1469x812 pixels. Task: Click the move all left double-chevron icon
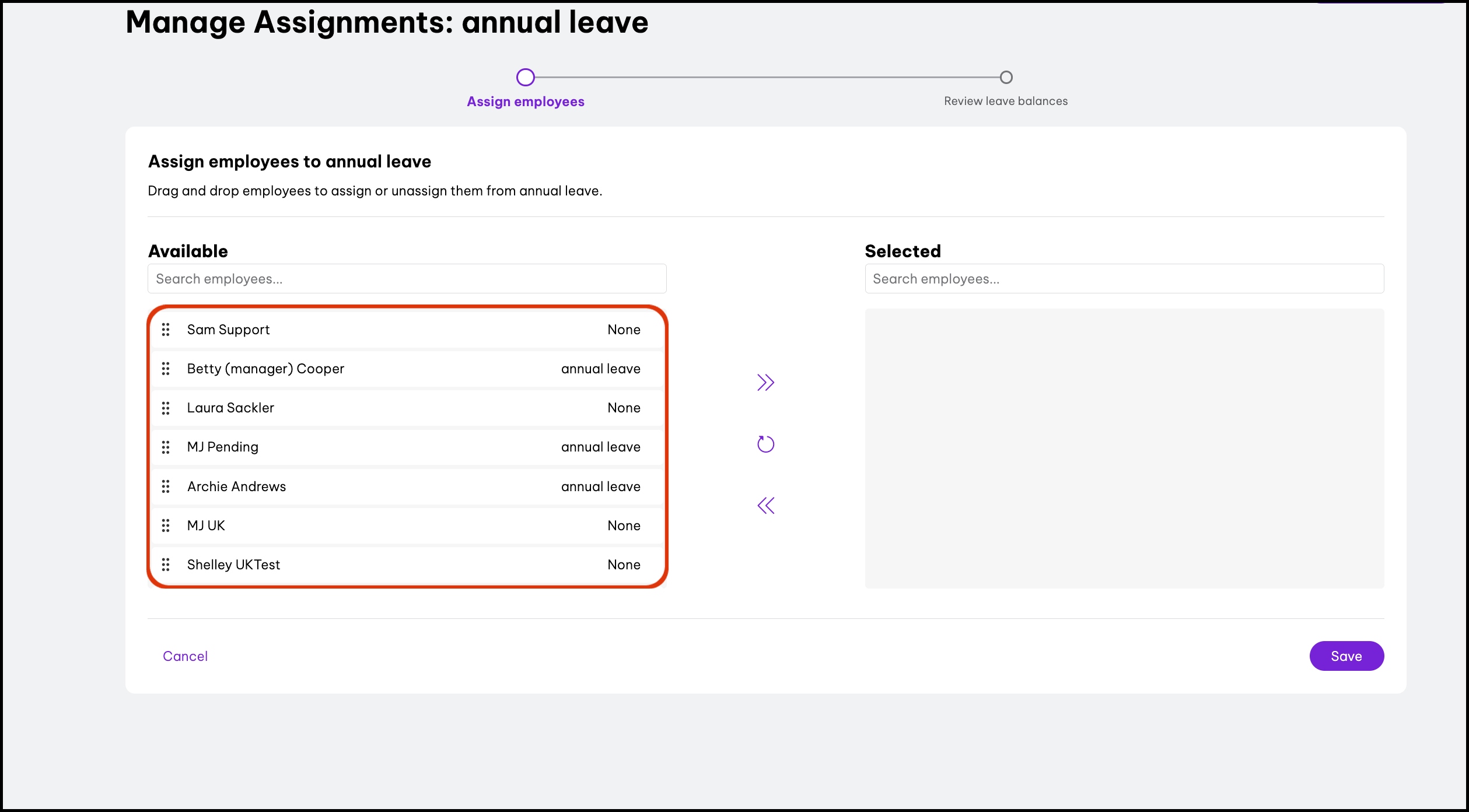pos(765,506)
